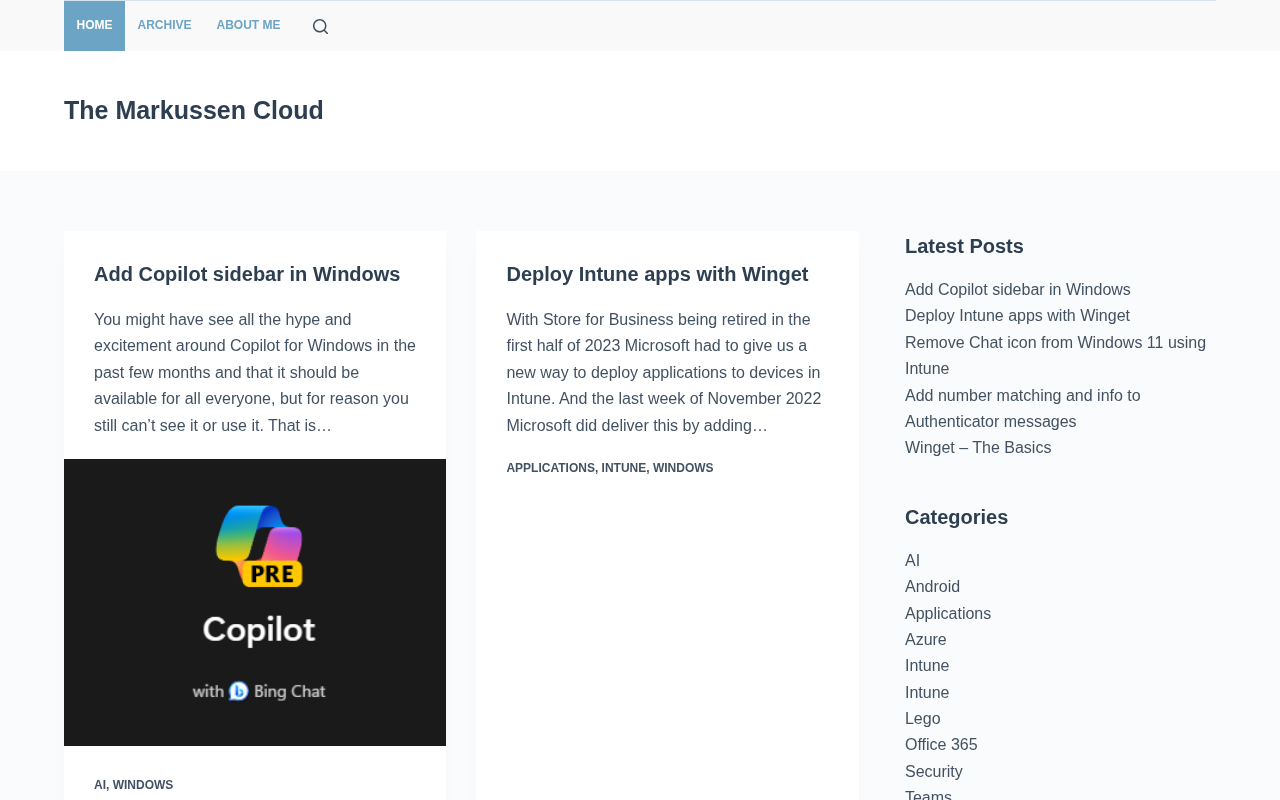
Task: Browse the Office 365 category
Action: click(941, 745)
